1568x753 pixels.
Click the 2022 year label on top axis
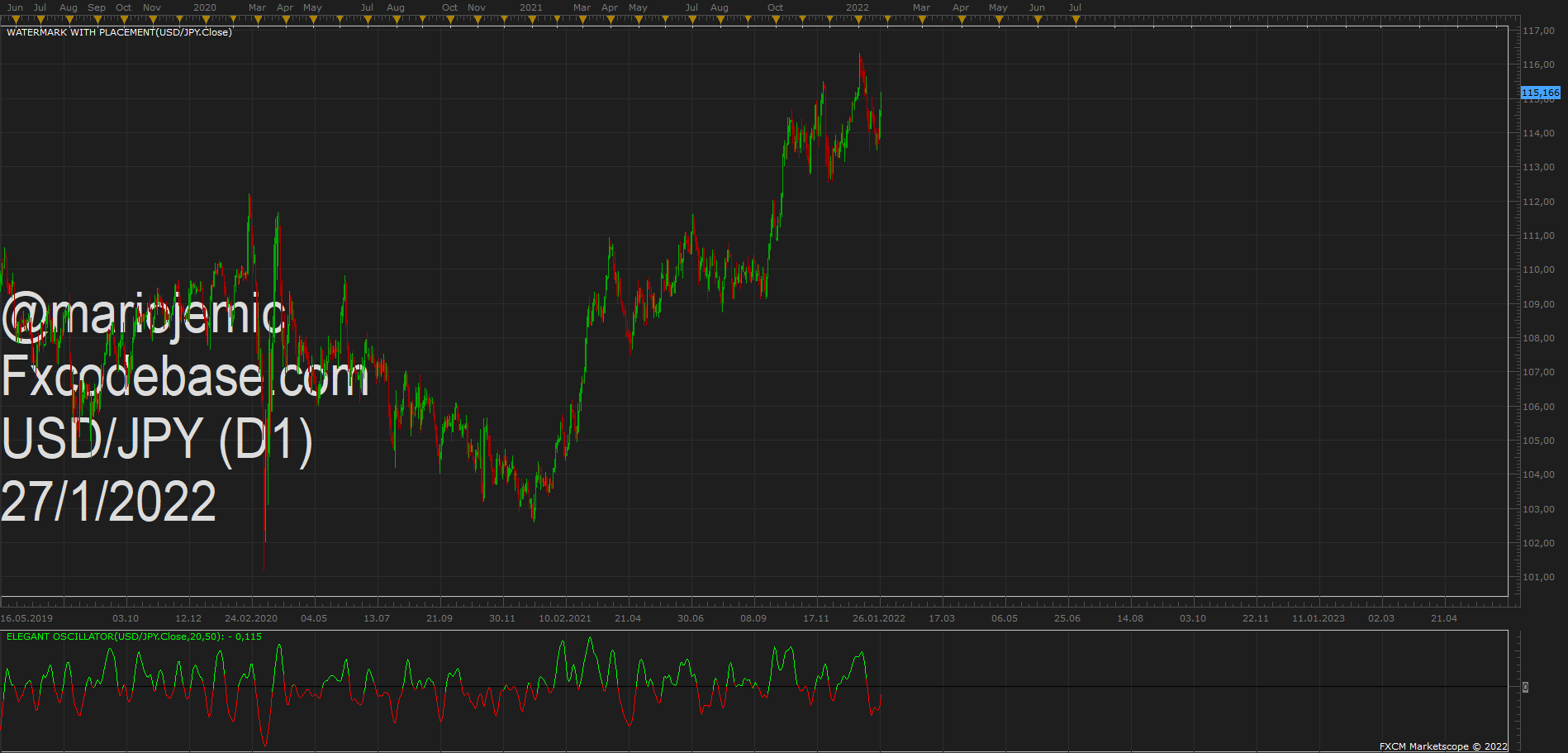pos(858,7)
